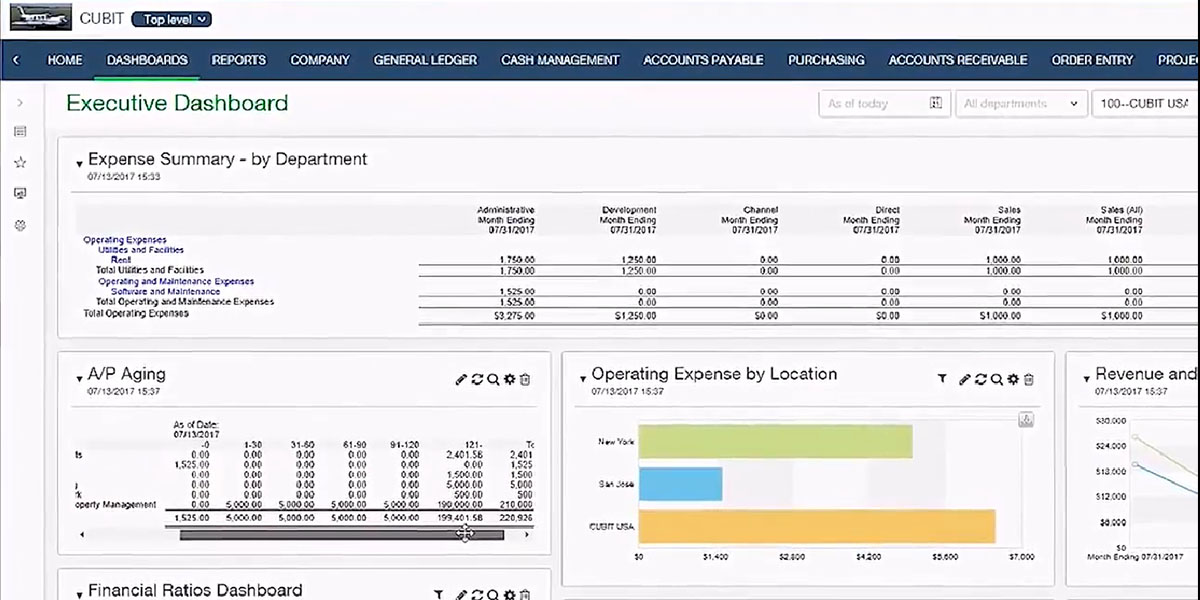This screenshot has width=1200, height=600.
Task: Open the favorites star in left sidebar
Action: point(19,161)
